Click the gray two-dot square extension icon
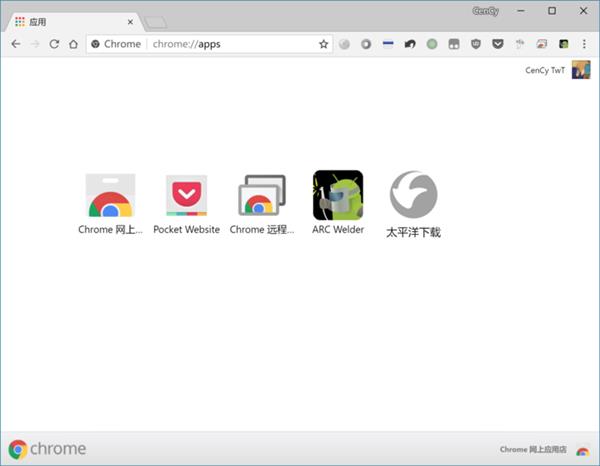This screenshot has height=466, width=600. click(x=454, y=44)
